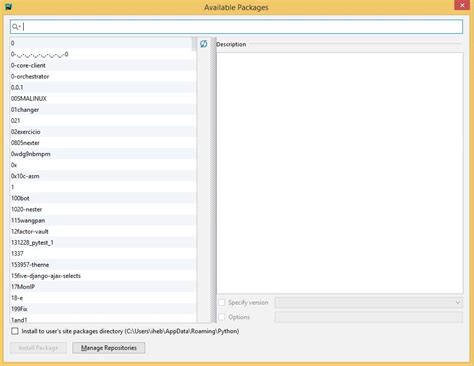The image size is (474, 366).
Task: Click the PyCharm icon in title bar
Action: tap(8, 7)
